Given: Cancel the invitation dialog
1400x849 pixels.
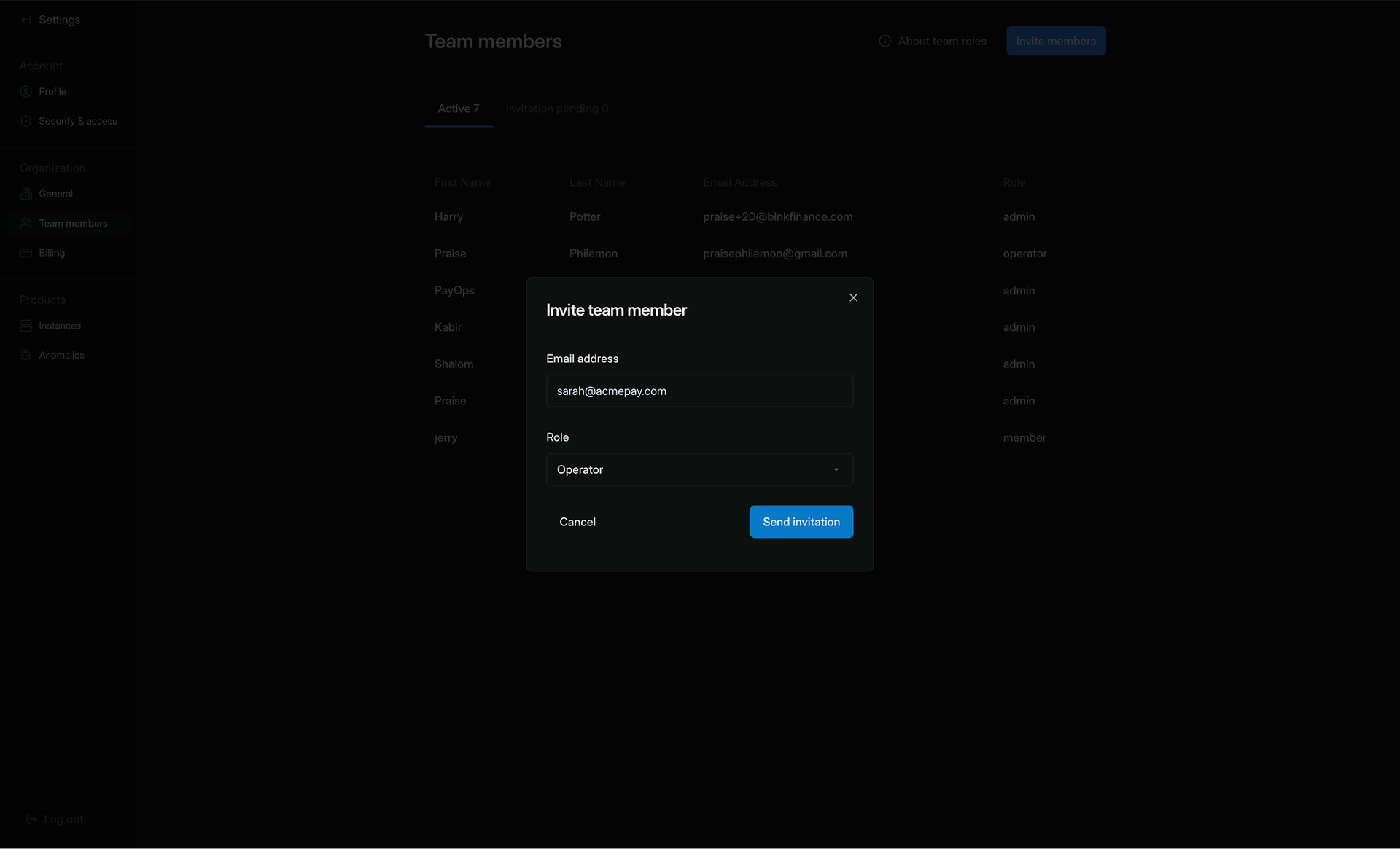Looking at the screenshot, I should [x=577, y=522].
